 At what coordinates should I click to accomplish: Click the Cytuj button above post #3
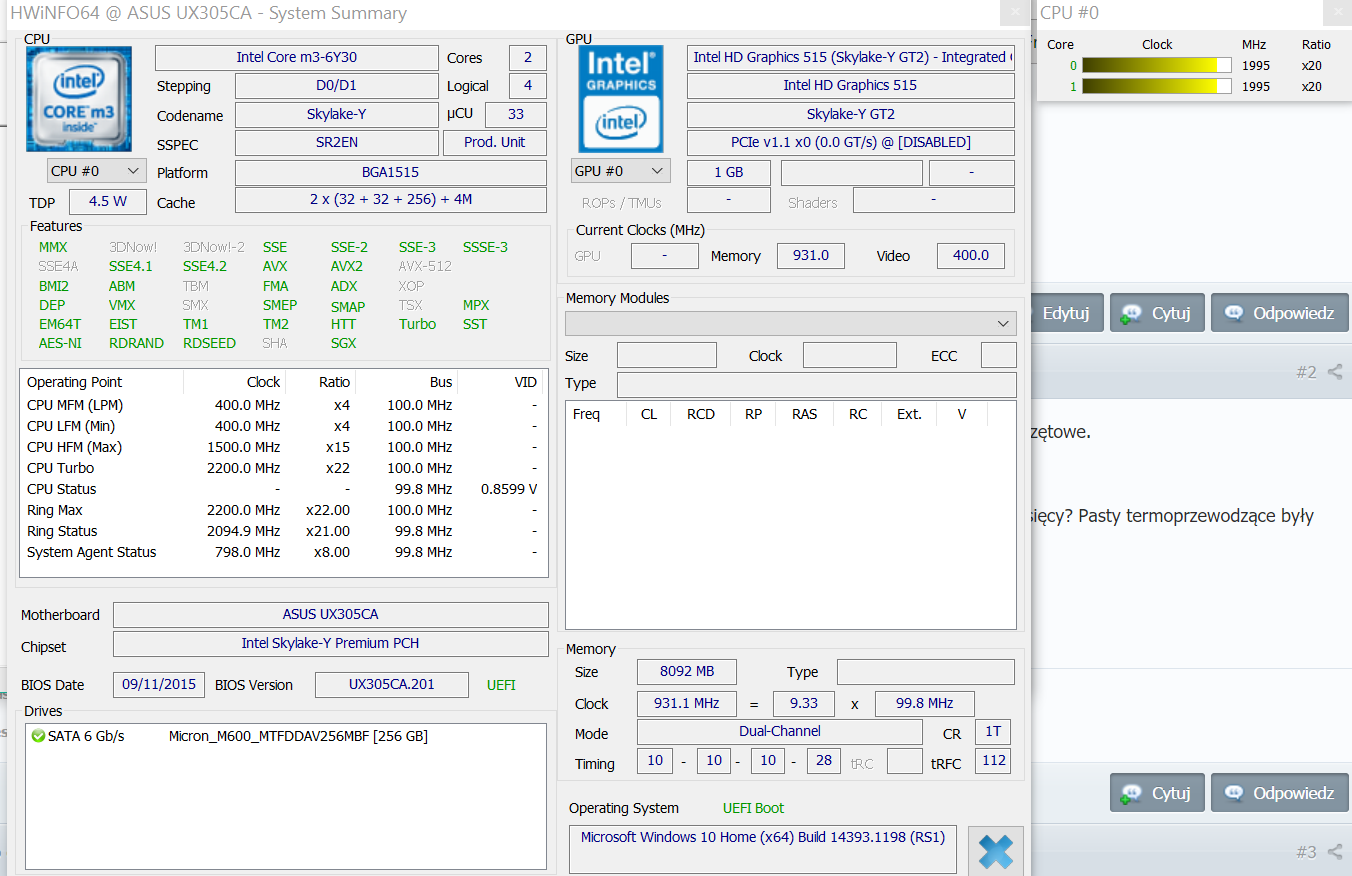click(1156, 793)
